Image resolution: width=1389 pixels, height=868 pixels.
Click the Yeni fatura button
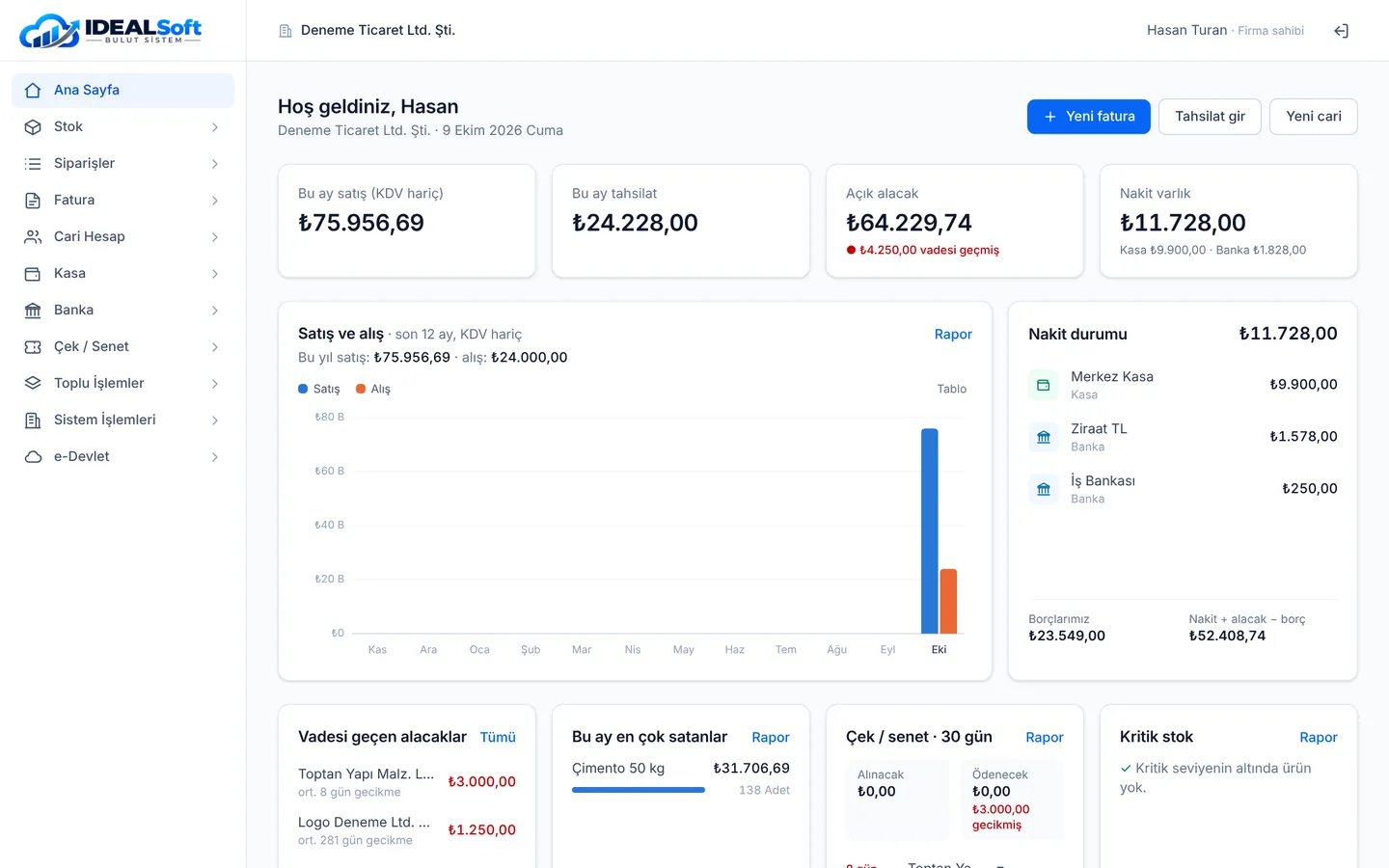tap(1089, 117)
